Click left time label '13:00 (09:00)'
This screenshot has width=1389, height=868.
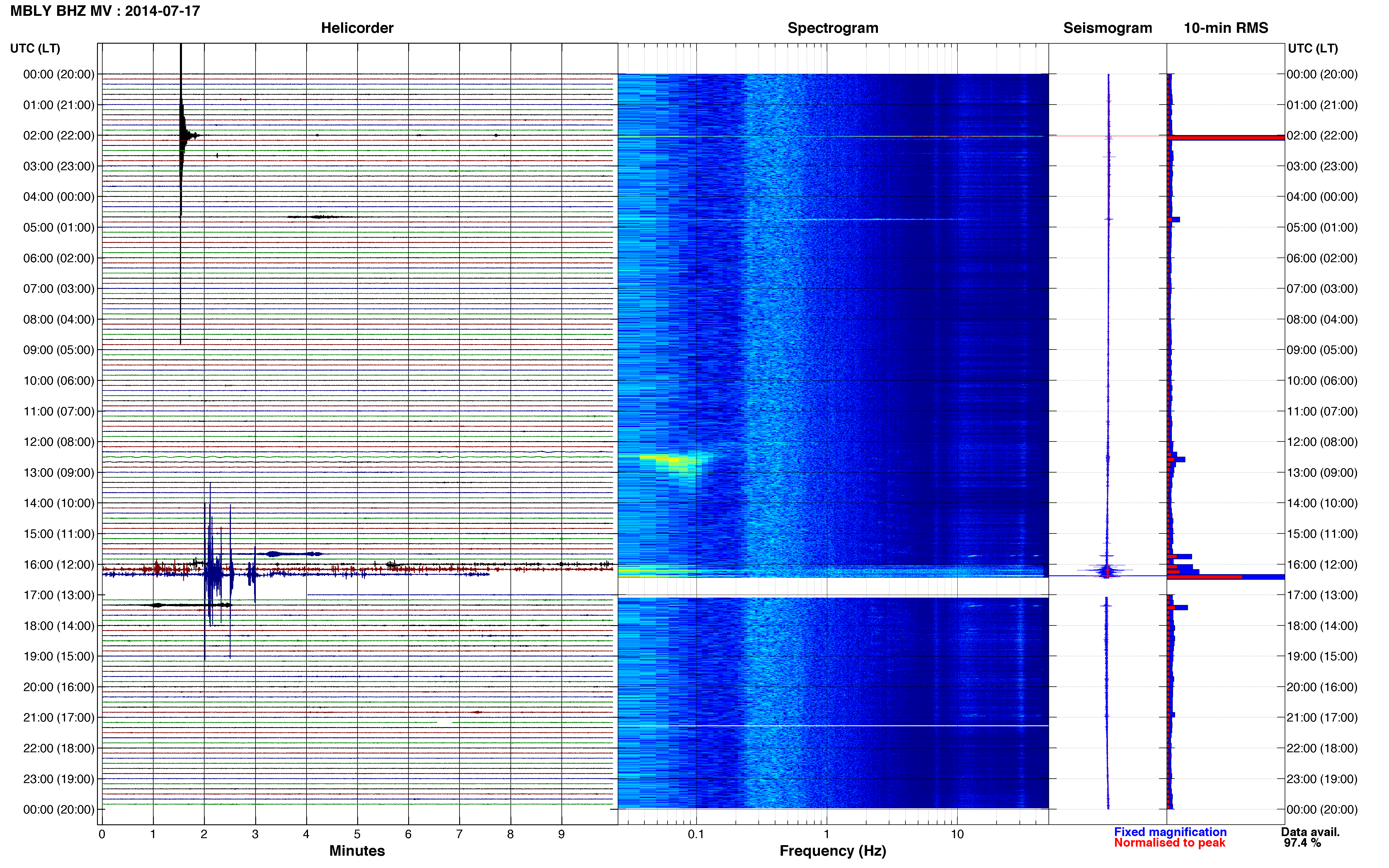pyautogui.click(x=59, y=473)
